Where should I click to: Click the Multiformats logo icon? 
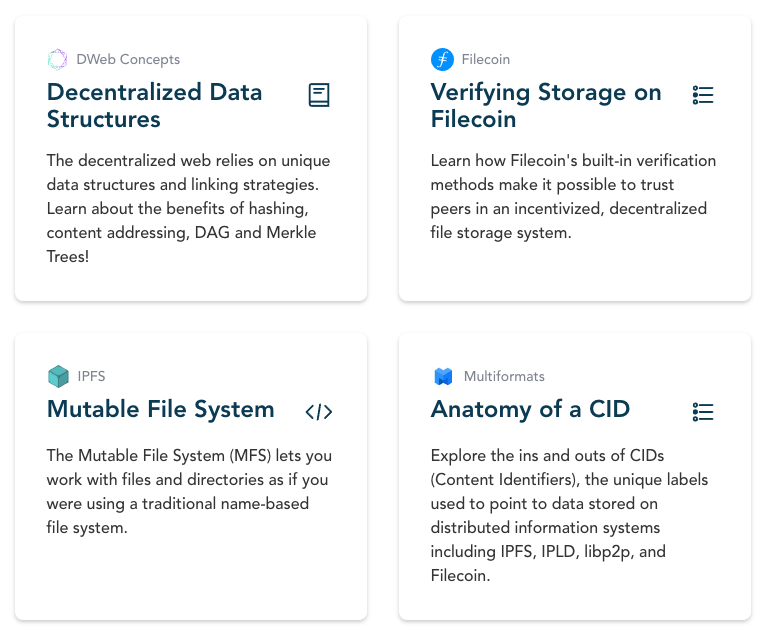point(443,376)
